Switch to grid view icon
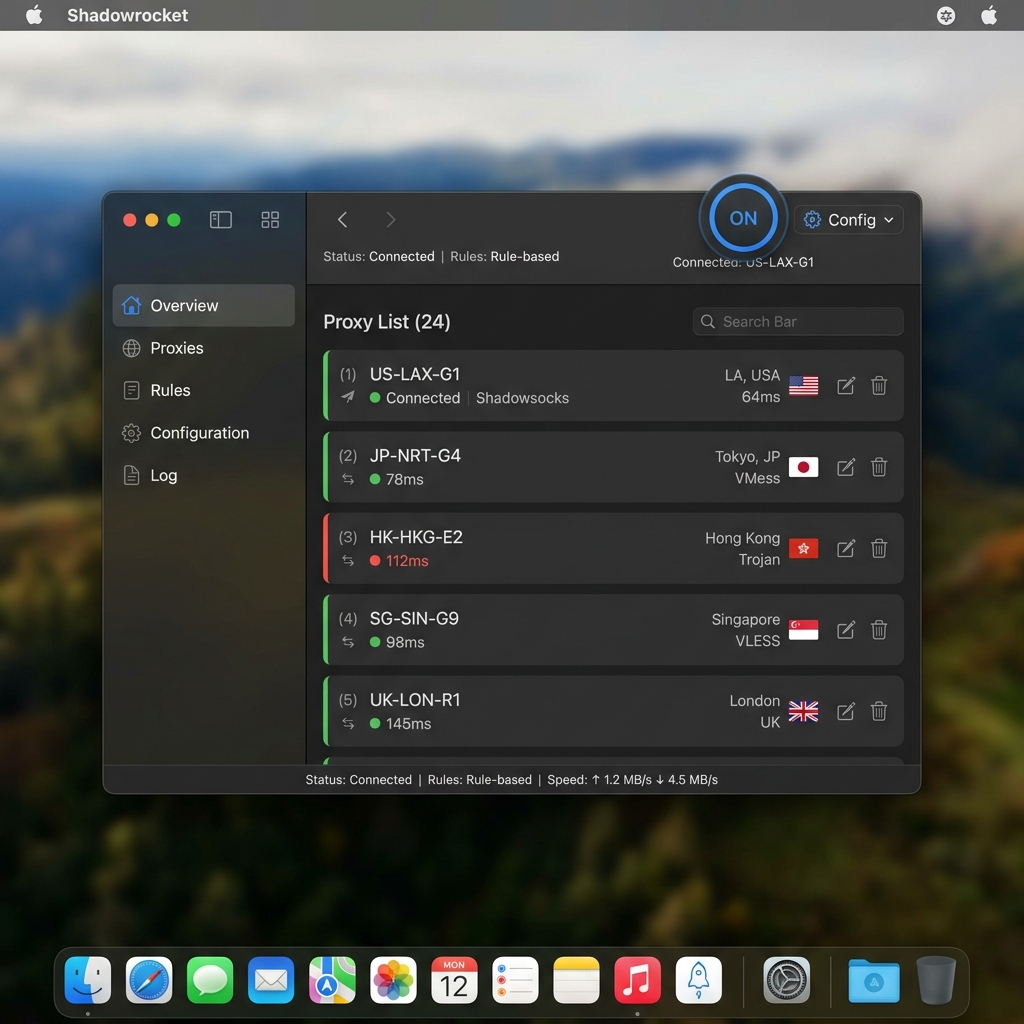 [270, 220]
